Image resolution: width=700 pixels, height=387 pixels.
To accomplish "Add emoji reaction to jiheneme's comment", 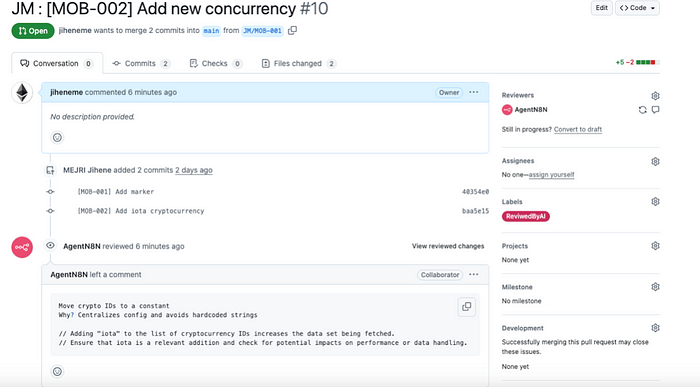I will click(57, 137).
